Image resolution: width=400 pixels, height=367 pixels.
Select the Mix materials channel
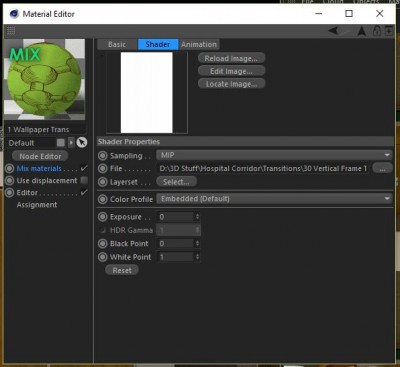coord(39,168)
